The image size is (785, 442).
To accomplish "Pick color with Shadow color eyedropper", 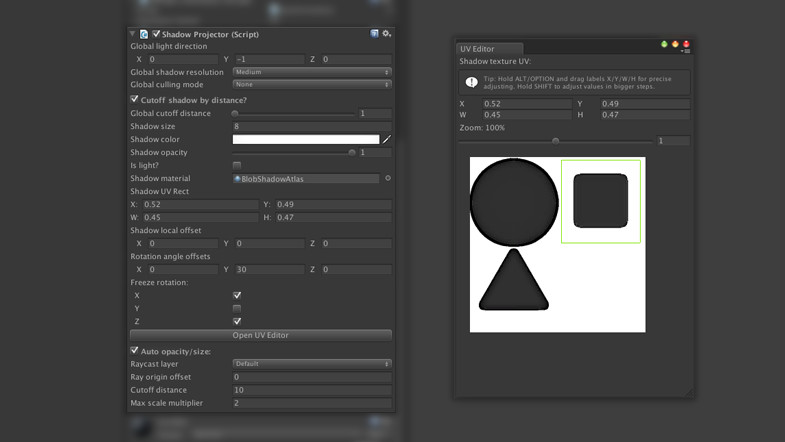I will pyautogui.click(x=386, y=139).
